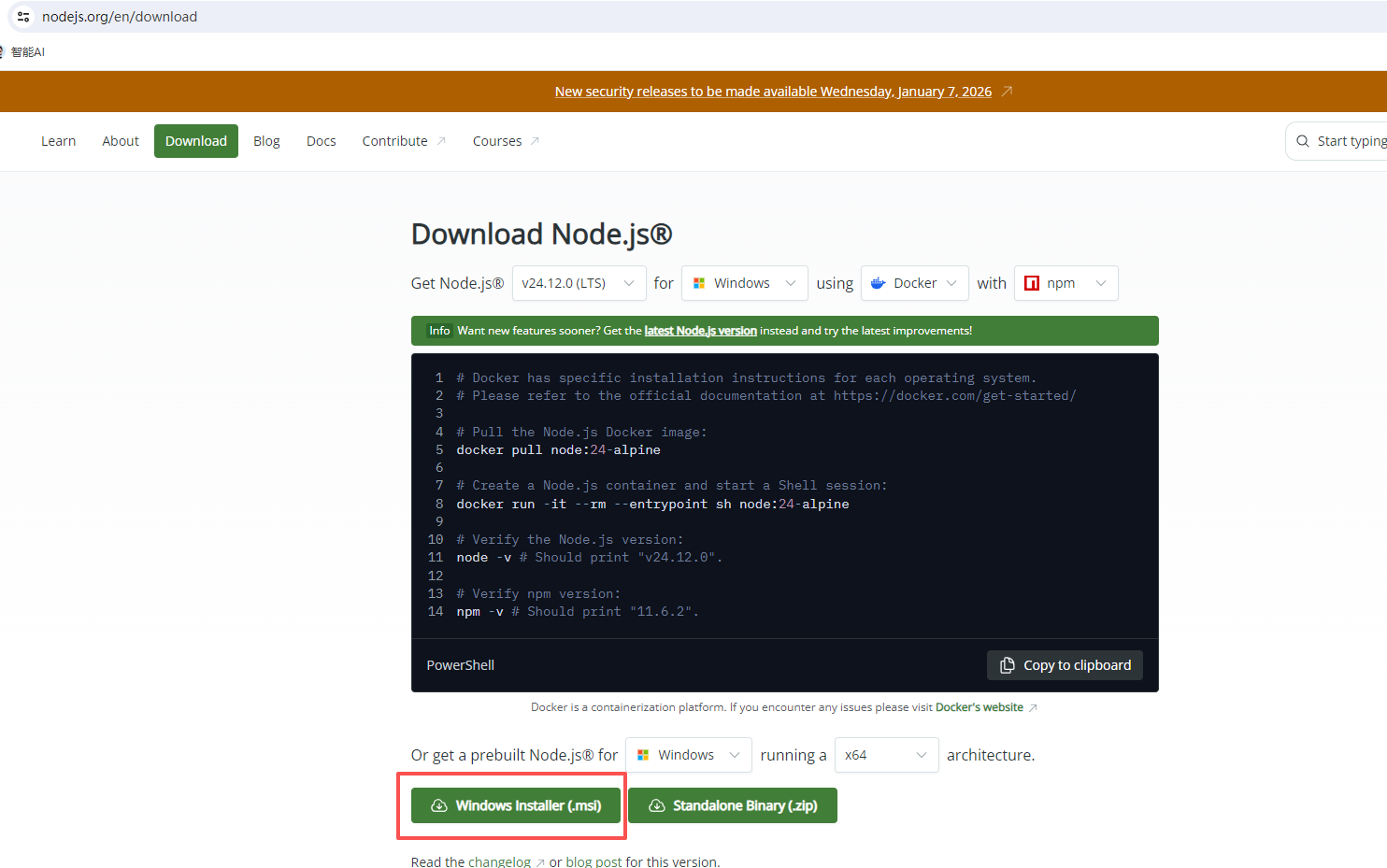Open the Courses external link

click(506, 141)
